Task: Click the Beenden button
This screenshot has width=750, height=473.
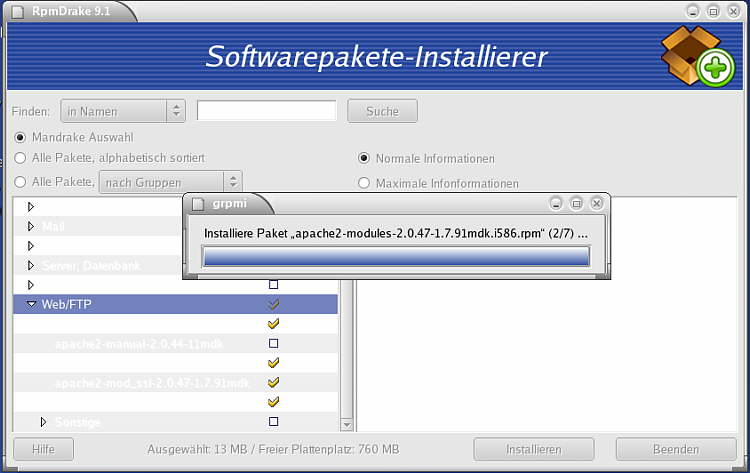Action: [x=676, y=449]
